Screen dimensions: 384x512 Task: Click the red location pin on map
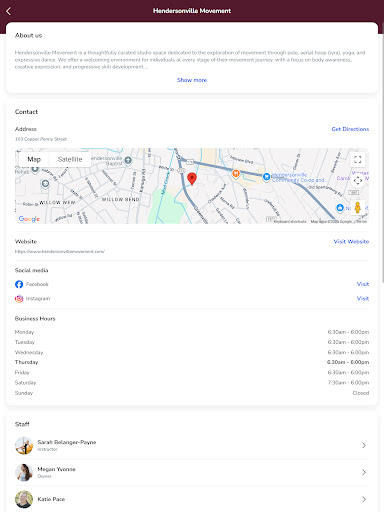coord(192,179)
